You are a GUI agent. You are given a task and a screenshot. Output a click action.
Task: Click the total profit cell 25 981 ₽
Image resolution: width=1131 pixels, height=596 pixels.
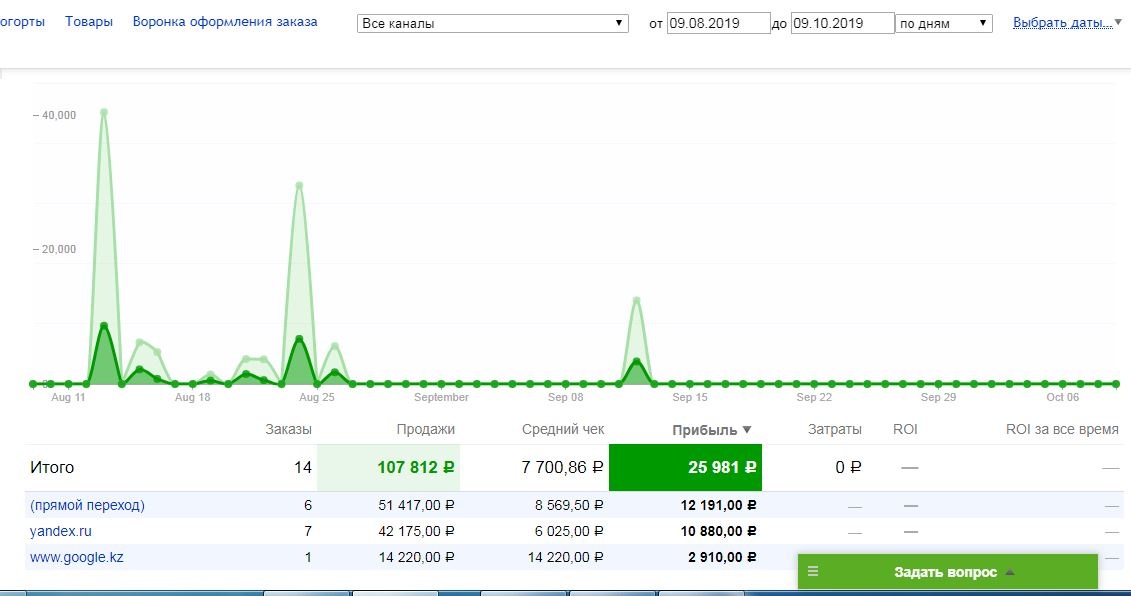point(685,468)
